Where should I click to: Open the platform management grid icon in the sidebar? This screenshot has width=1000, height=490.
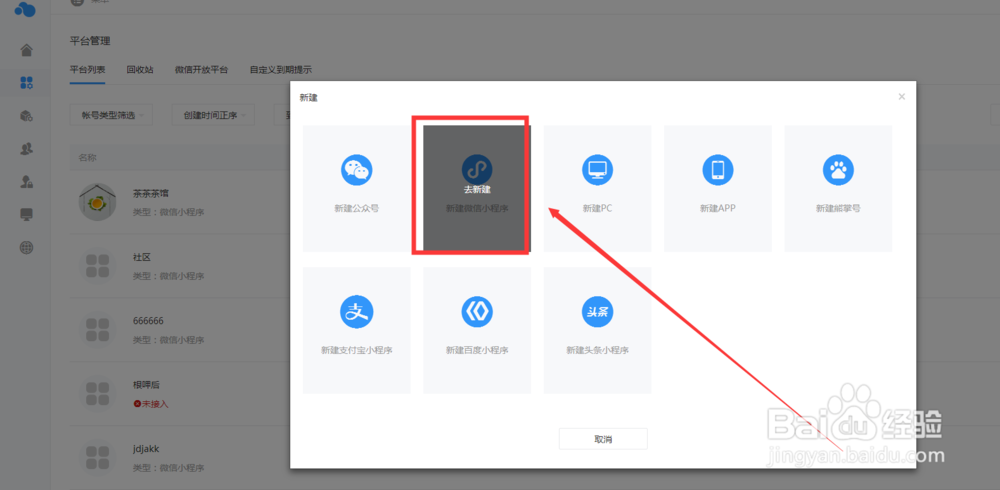26,82
